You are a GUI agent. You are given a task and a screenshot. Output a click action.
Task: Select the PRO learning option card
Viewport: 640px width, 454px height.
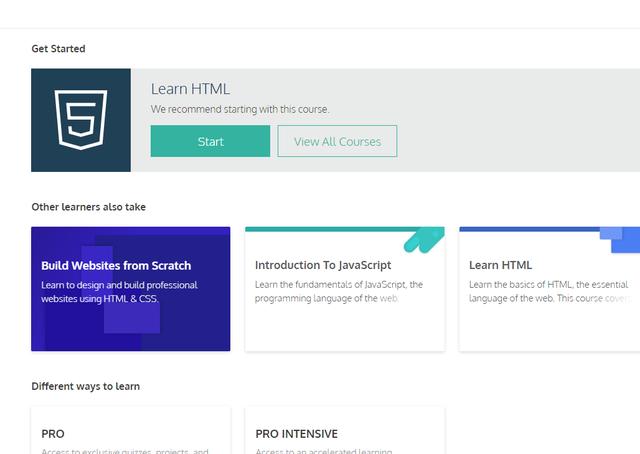click(131, 430)
